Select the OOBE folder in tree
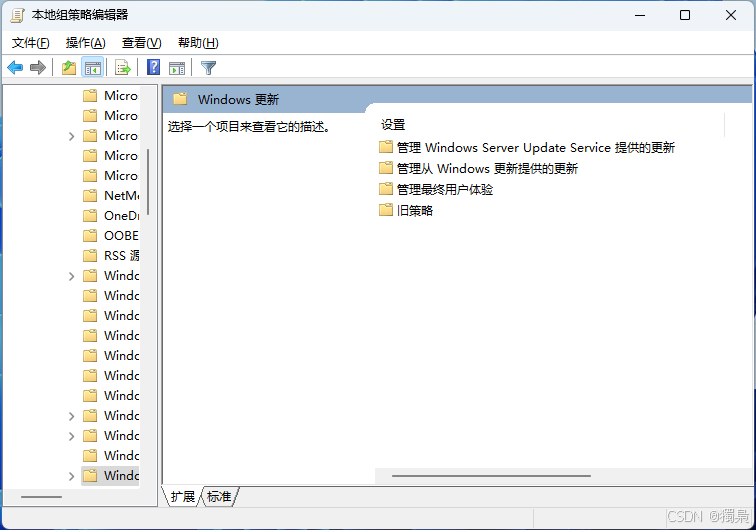 pos(110,235)
